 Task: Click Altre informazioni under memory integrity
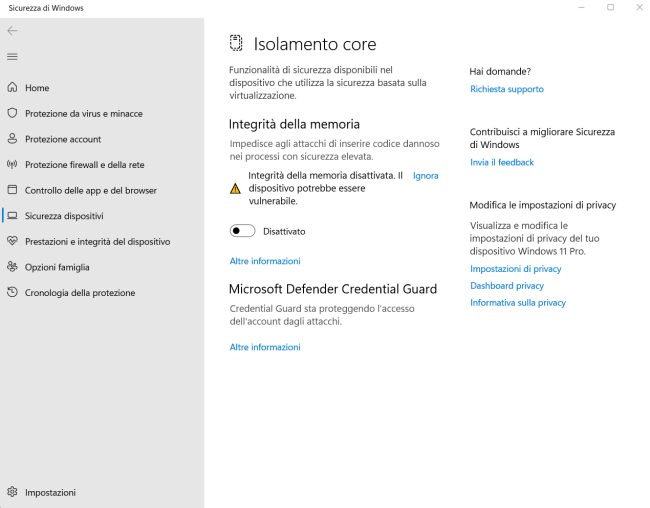click(265, 261)
